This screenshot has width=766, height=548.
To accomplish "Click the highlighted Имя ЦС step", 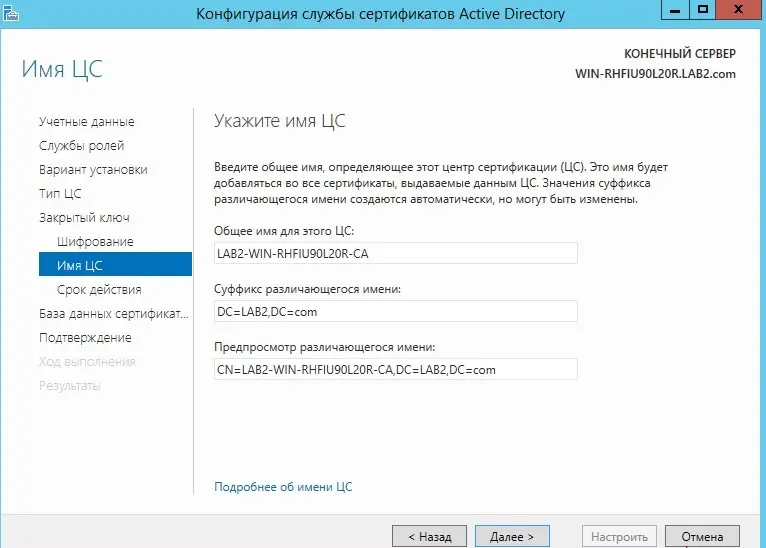I will pos(80,266).
